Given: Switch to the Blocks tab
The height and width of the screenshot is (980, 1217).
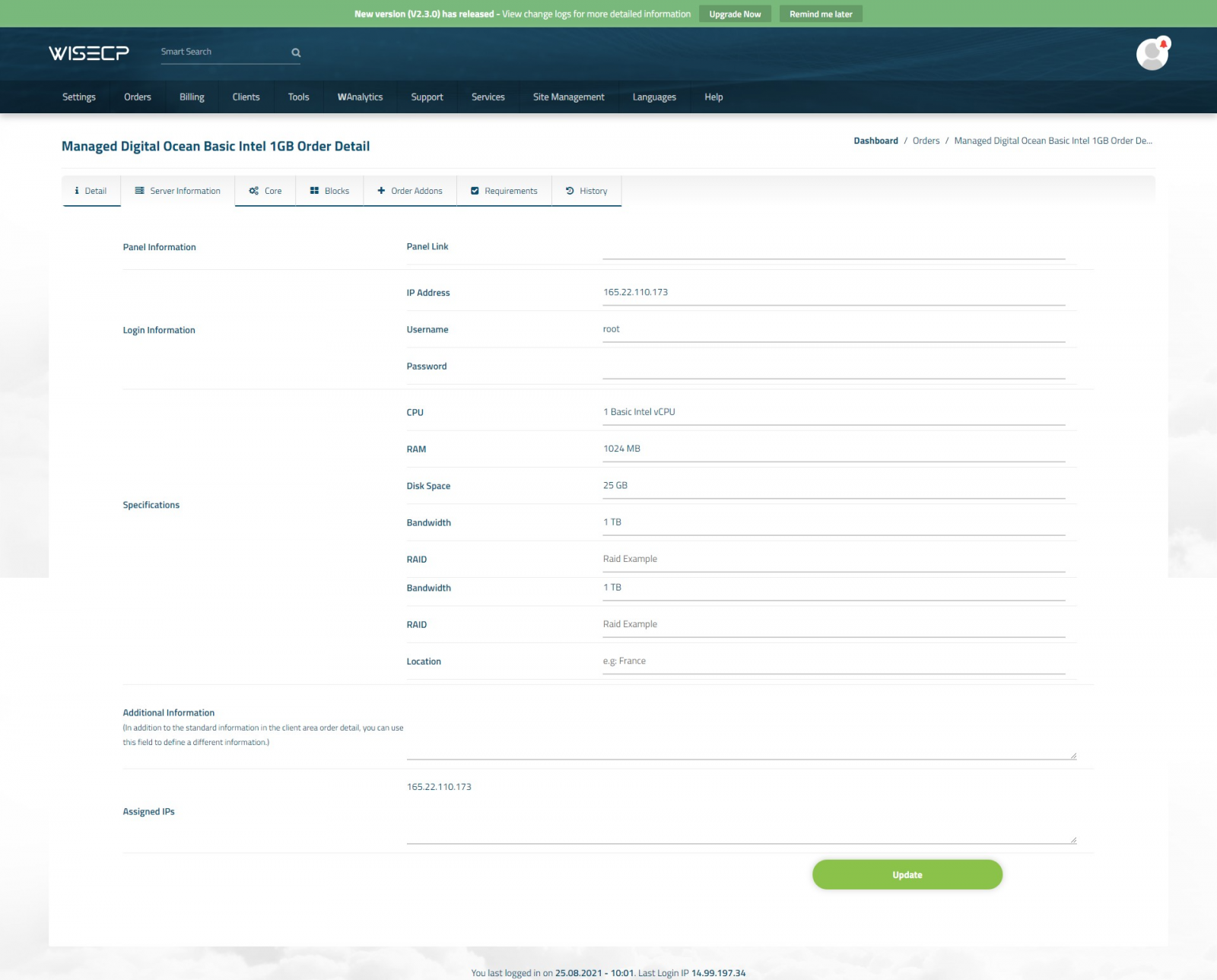Looking at the screenshot, I should point(329,191).
